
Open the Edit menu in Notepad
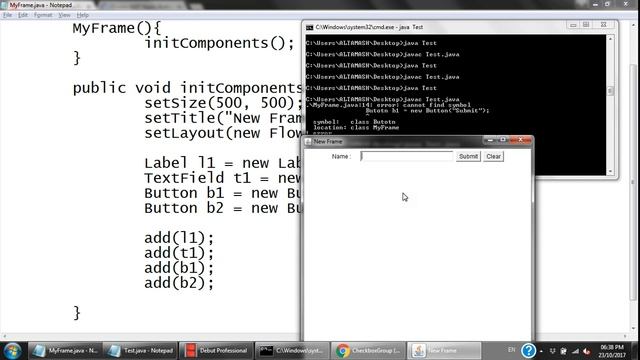click(23, 15)
